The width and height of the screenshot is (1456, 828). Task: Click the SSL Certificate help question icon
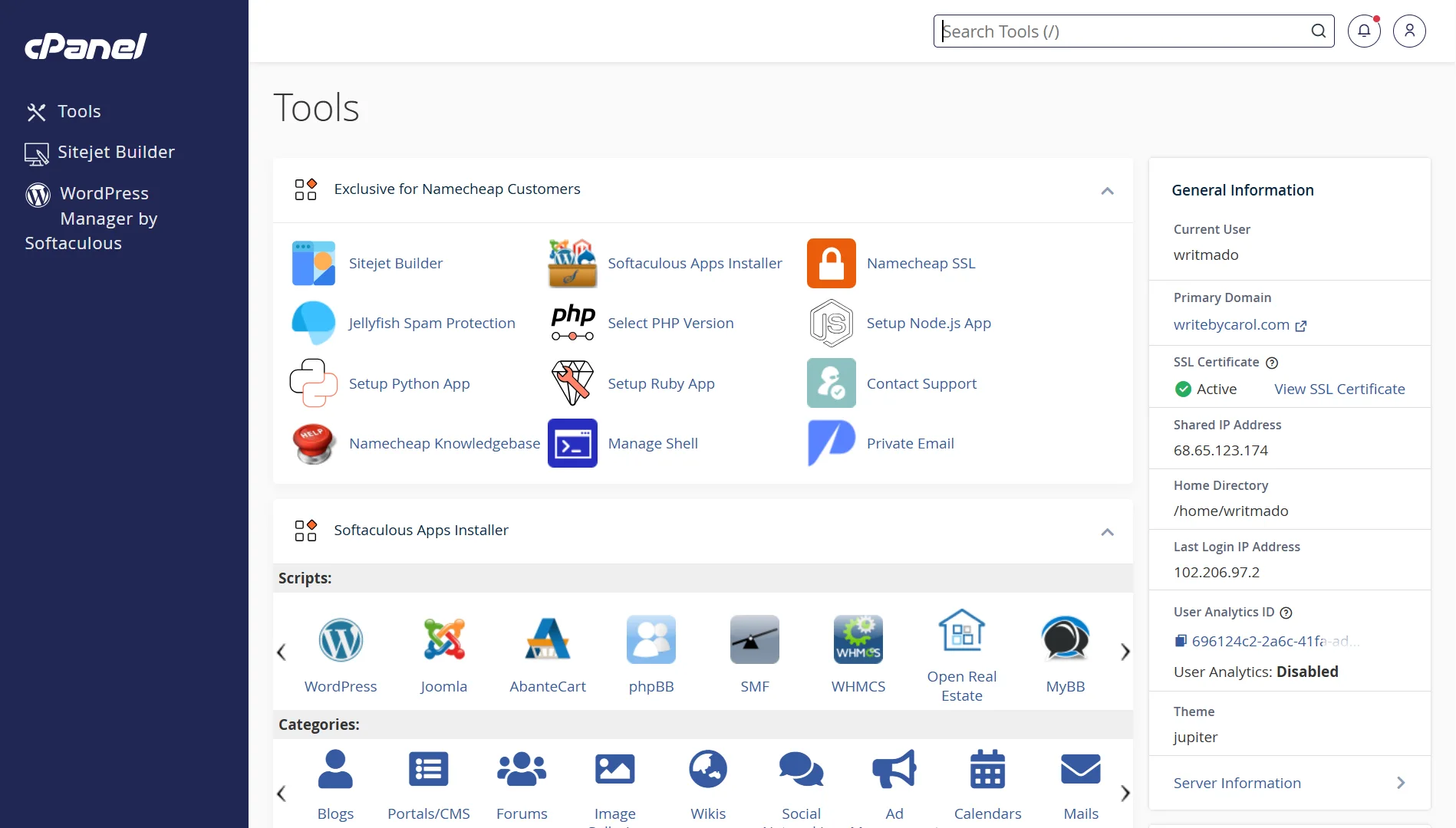(x=1272, y=363)
